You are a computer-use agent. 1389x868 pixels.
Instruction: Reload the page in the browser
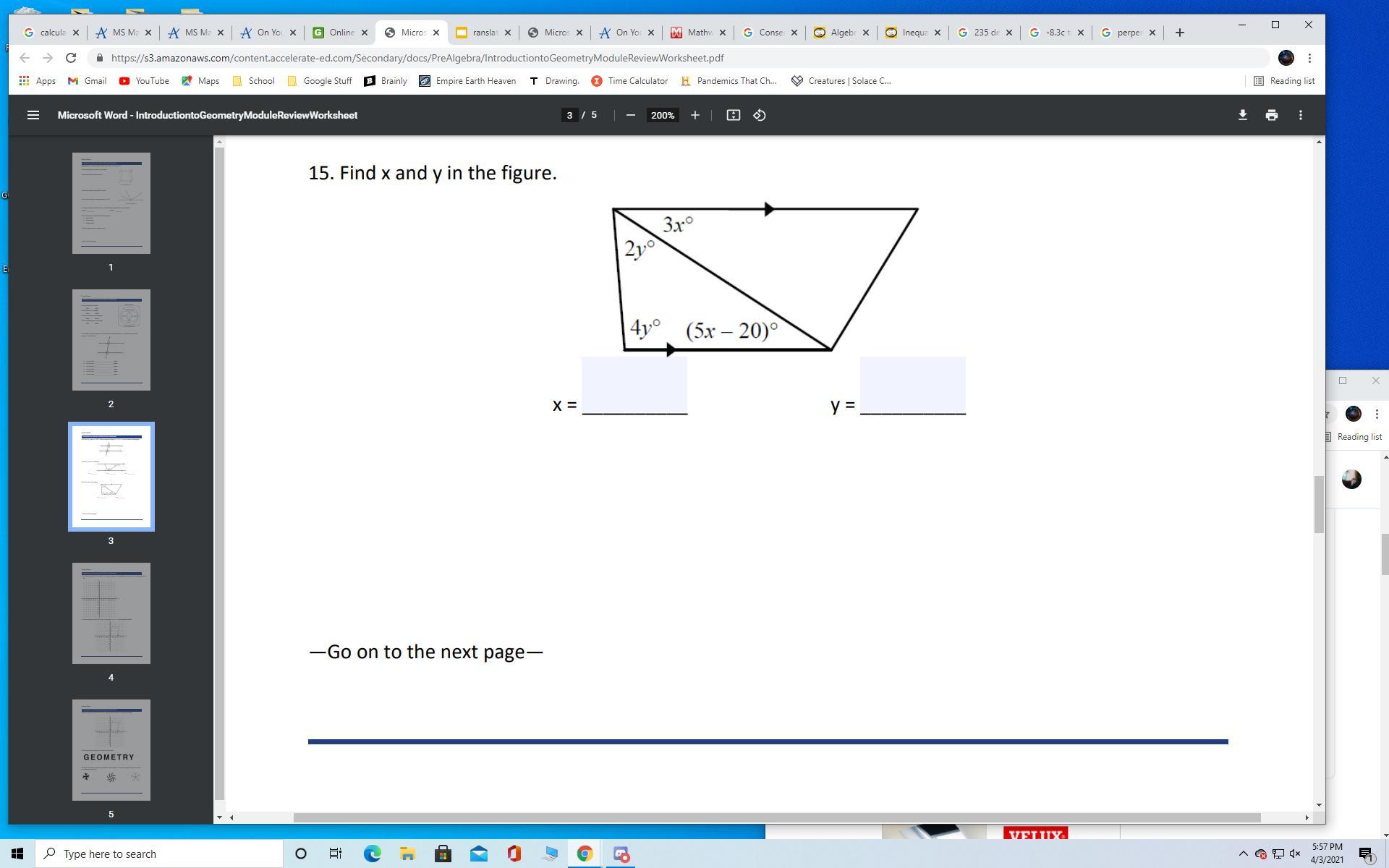(71, 58)
